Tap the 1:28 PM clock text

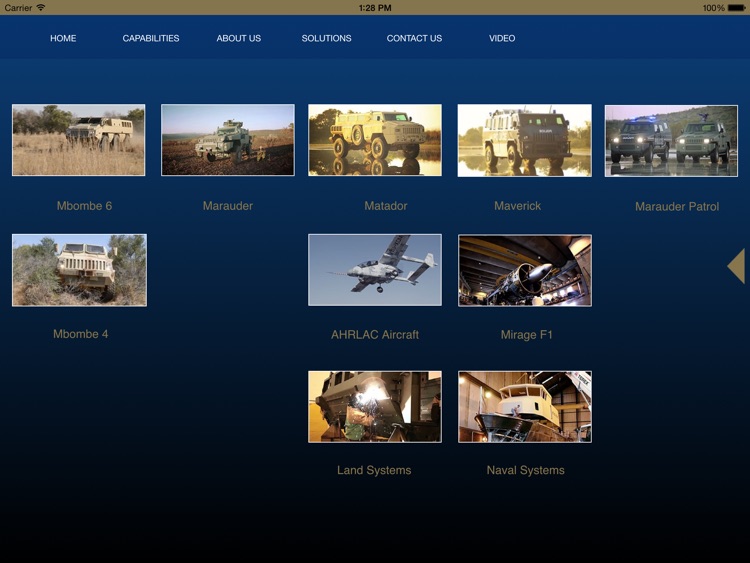(375, 8)
